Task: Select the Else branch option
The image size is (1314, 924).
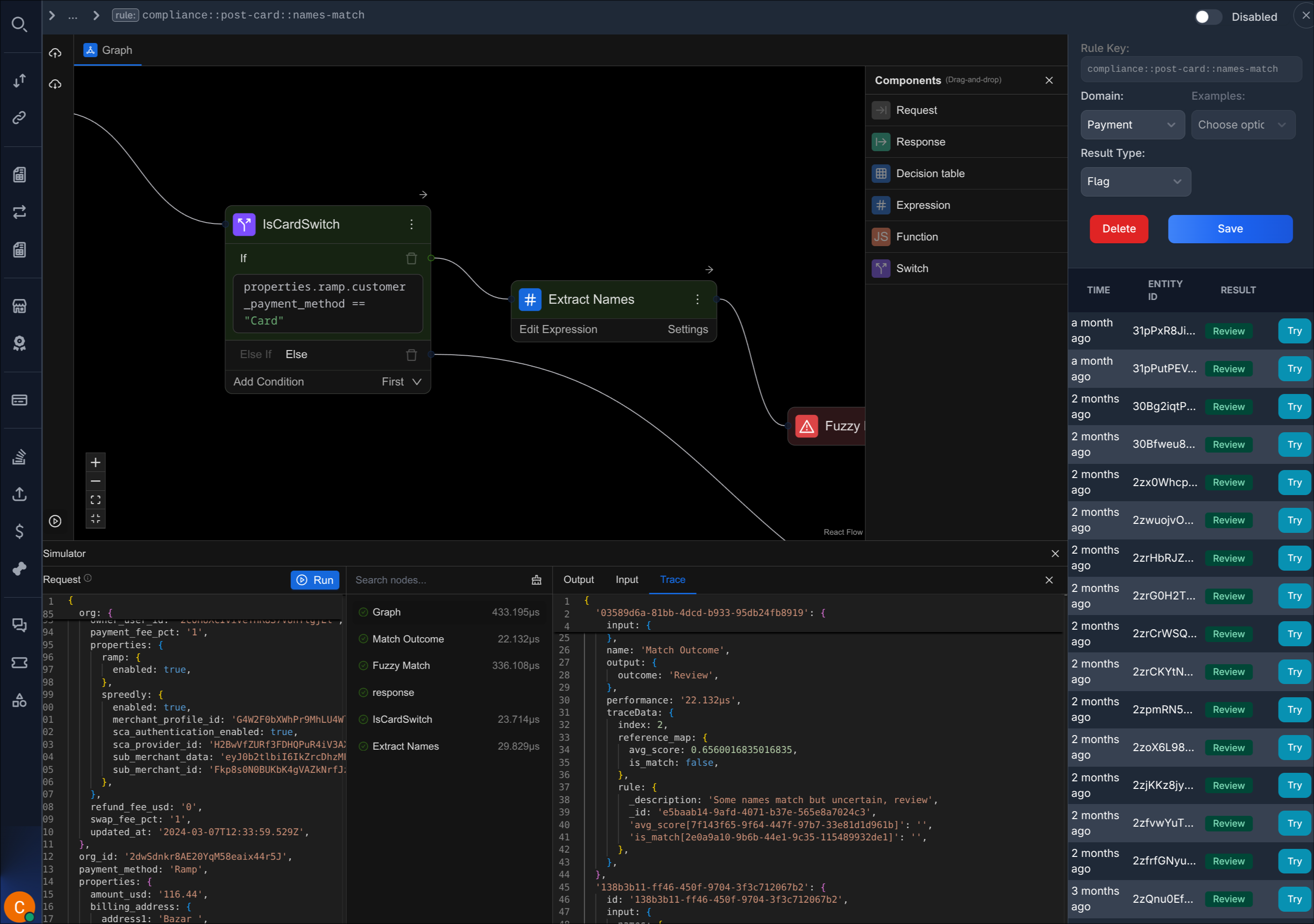Action: pyautogui.click(x=296, y=354)
